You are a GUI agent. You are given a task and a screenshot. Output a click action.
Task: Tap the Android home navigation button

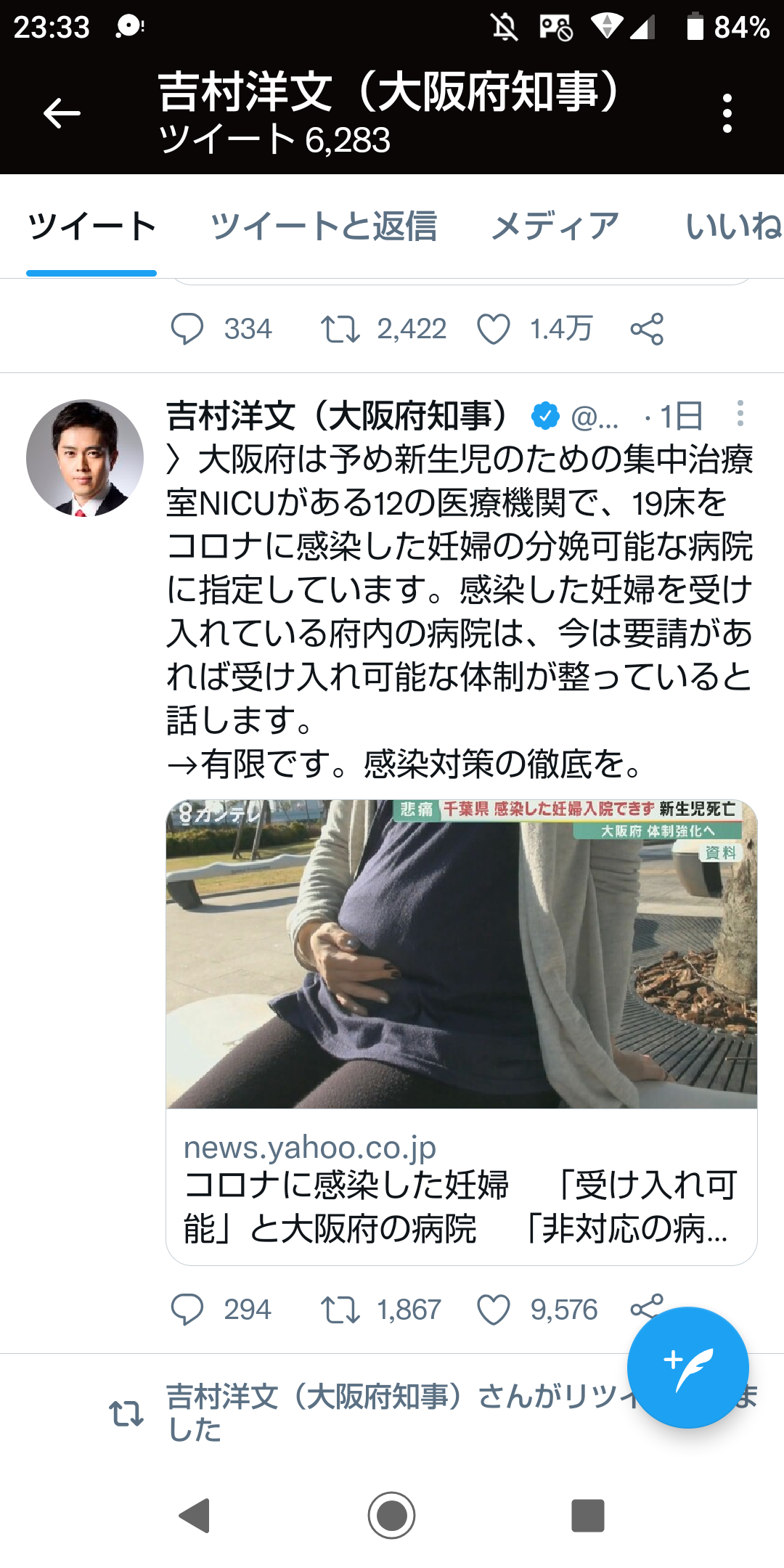click(x=392, y=1516)
